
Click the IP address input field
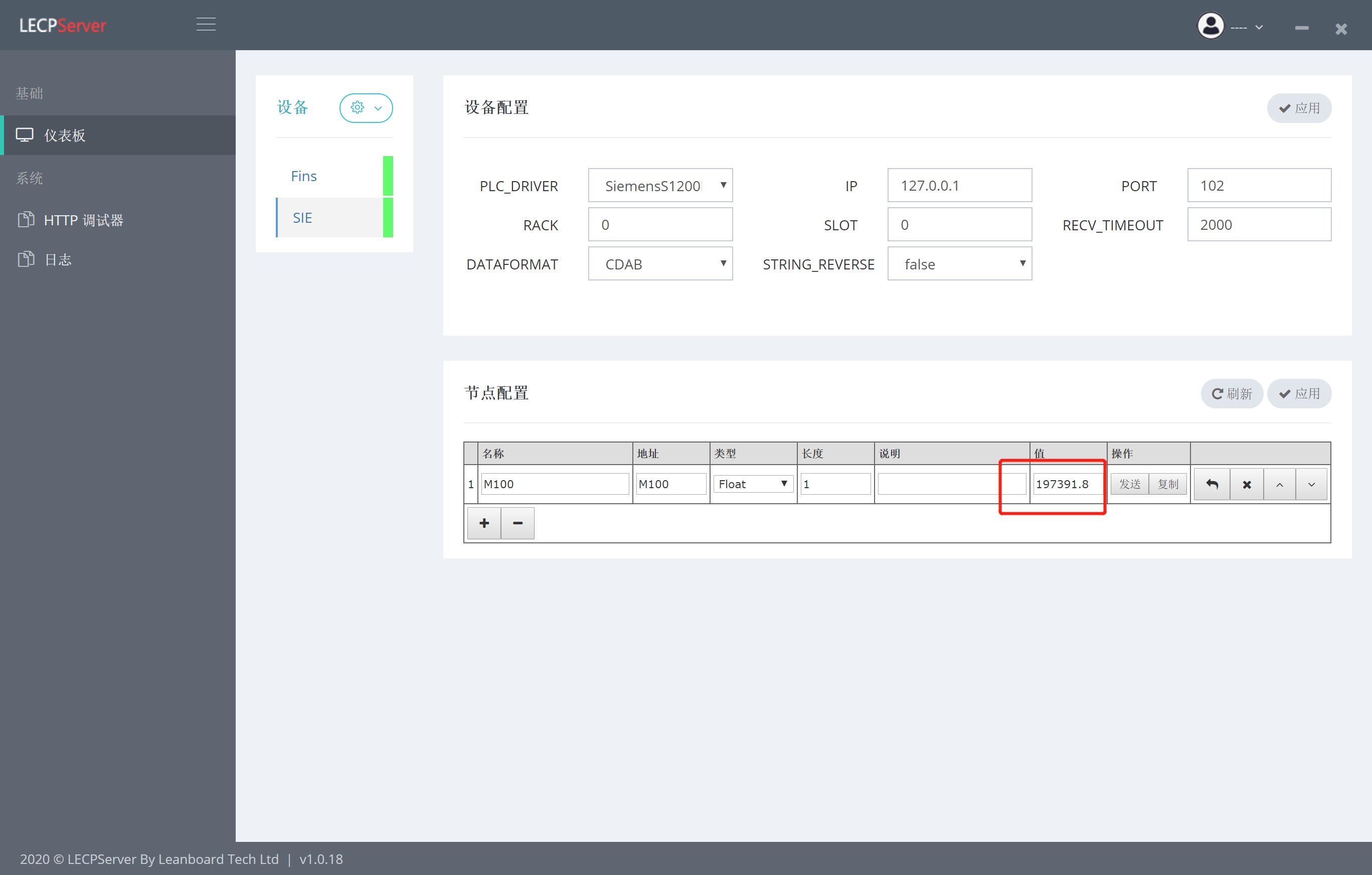point(959,185)
